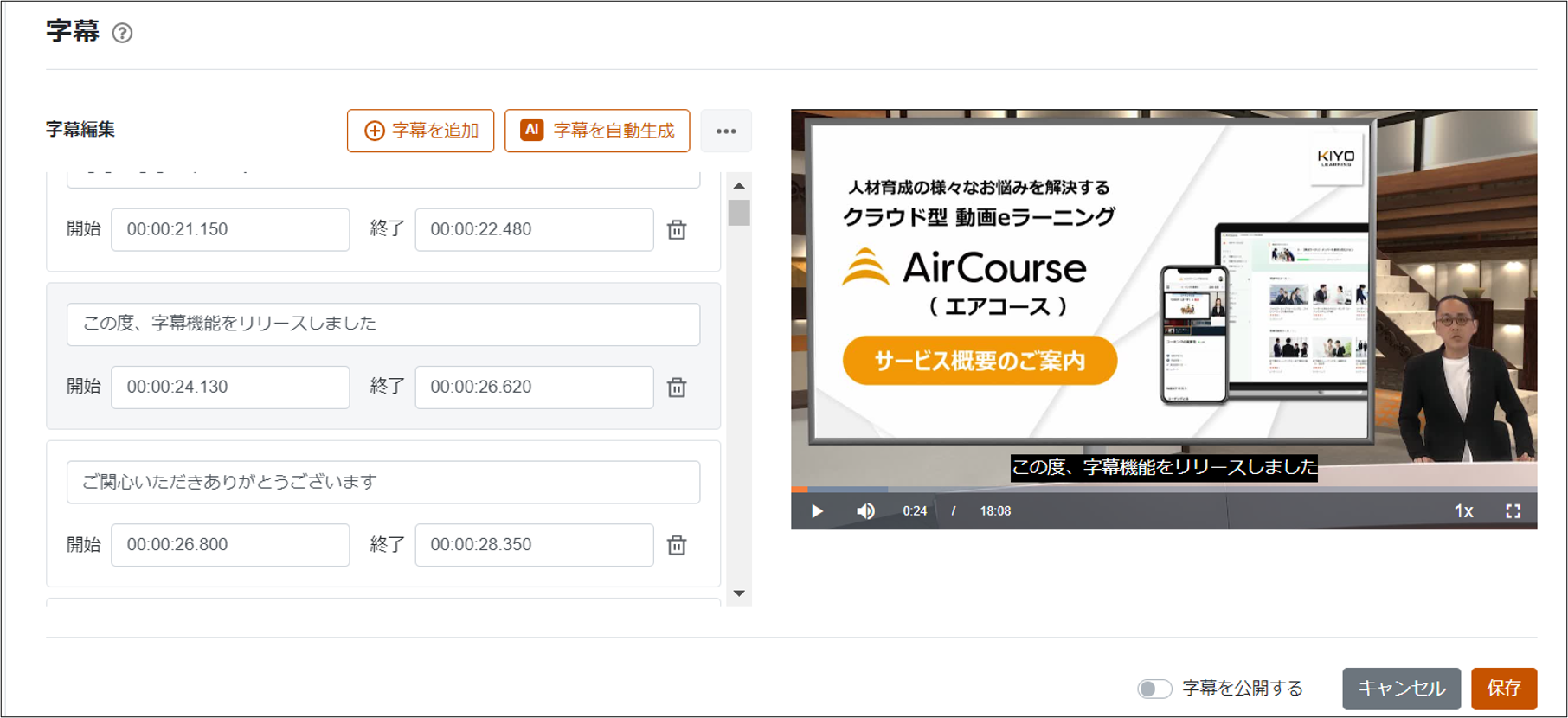Delete the subtitle starting at 00:00:21.150
This screenshot has width=1568, height=718.
(x=677, y=230)
